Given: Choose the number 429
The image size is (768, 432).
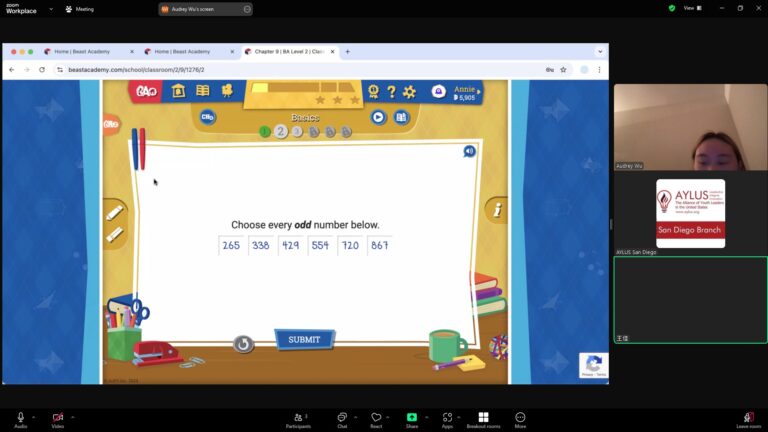Looking at the screenshot, I should coord(290,245).
